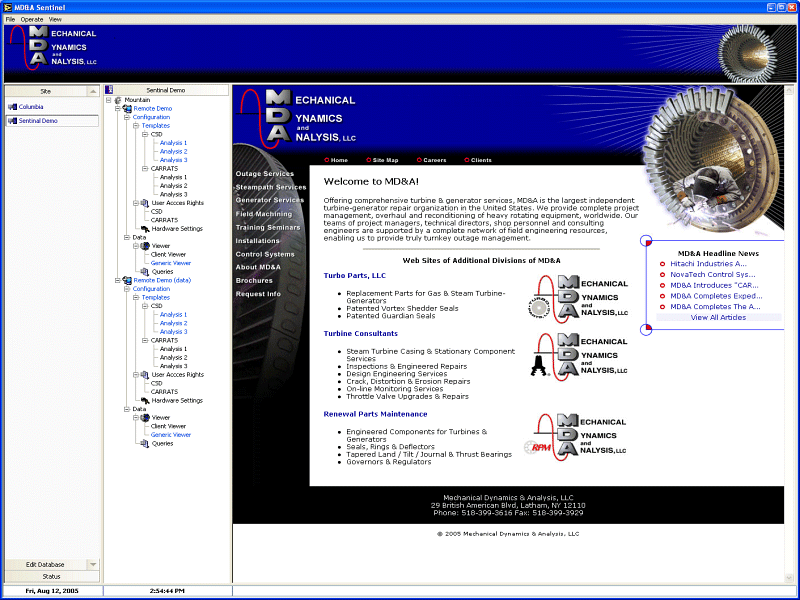The height and width of the screenshot is (600, 800).
Task: Collapse the CARRATS node
Action: coord(146,167)
